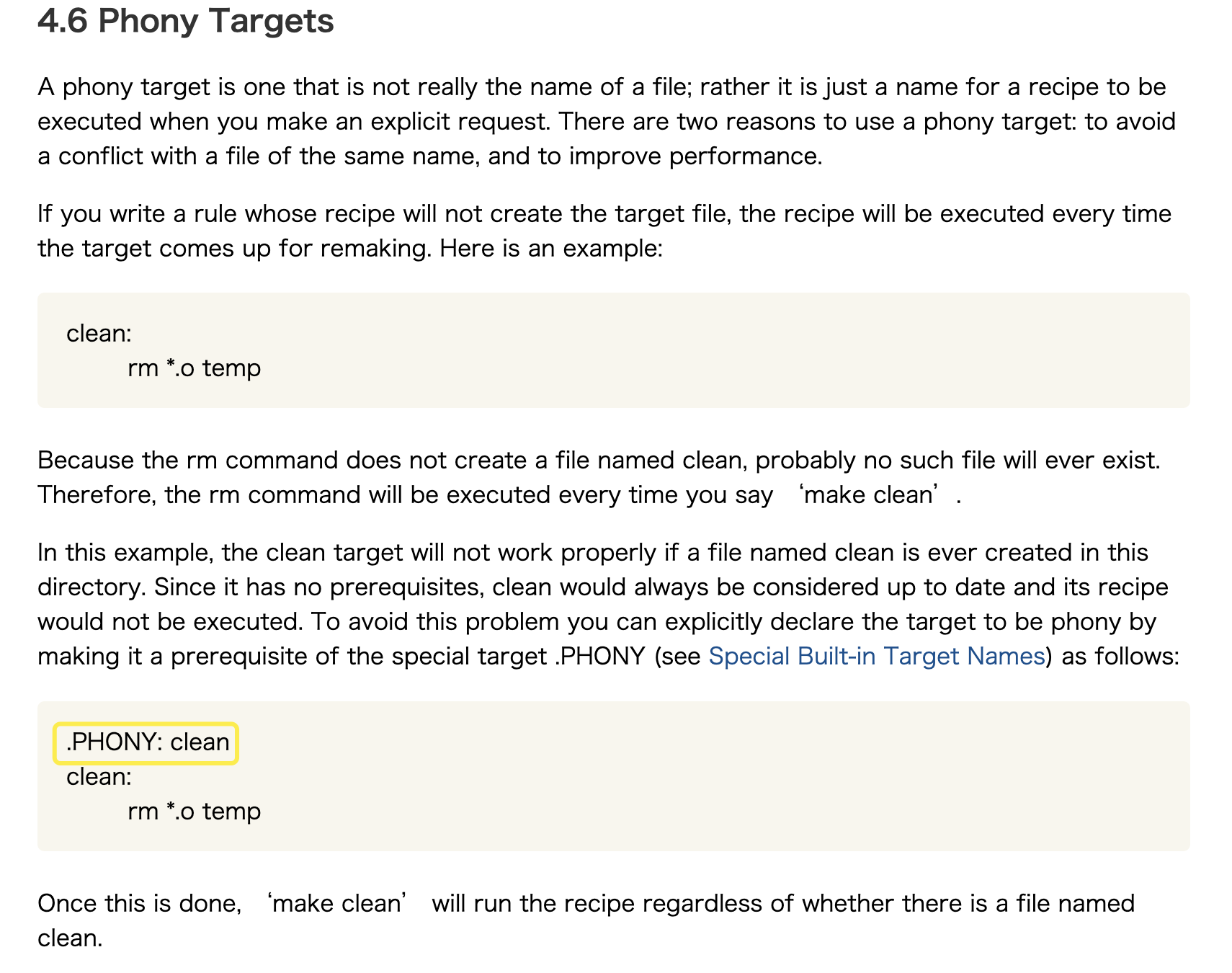Click the sentence Because the rm command
Viewport: 1232px width, 973px height.
pos(599,460)
